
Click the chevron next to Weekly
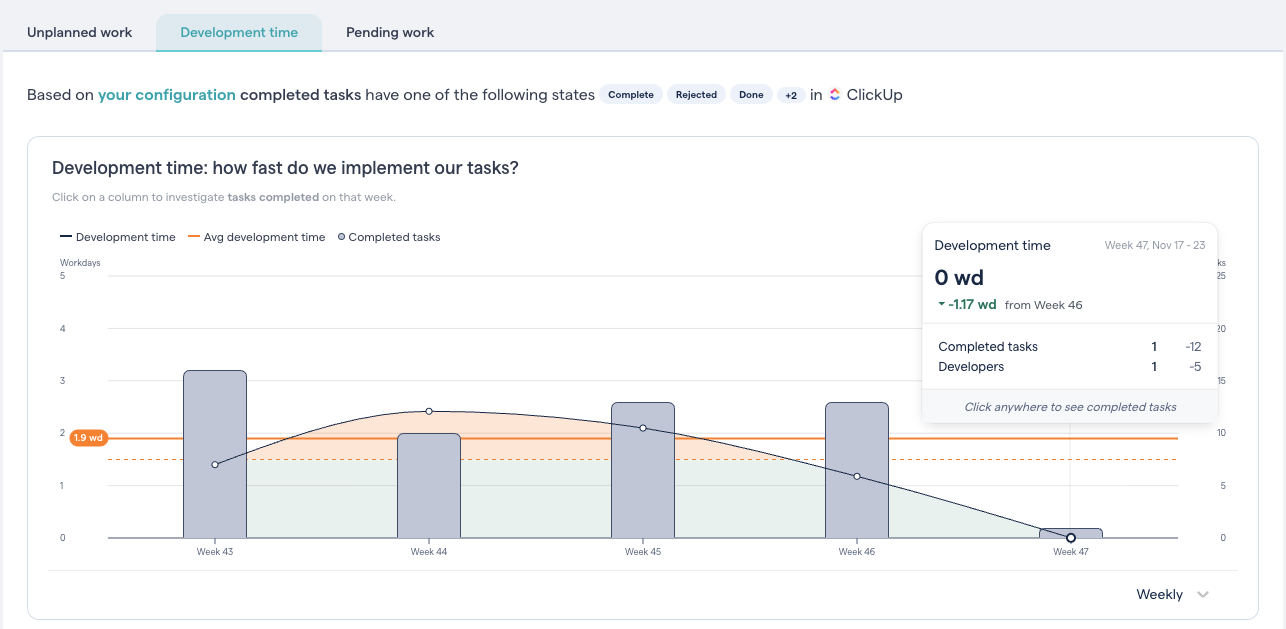[1201, 594]
